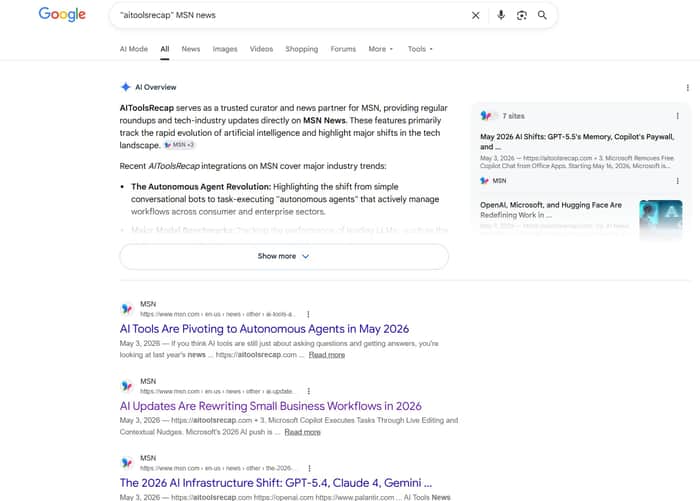This screenshot has width=700, height=501.
Task: Switch to AI Mode tab
Action: click(133, 49)
